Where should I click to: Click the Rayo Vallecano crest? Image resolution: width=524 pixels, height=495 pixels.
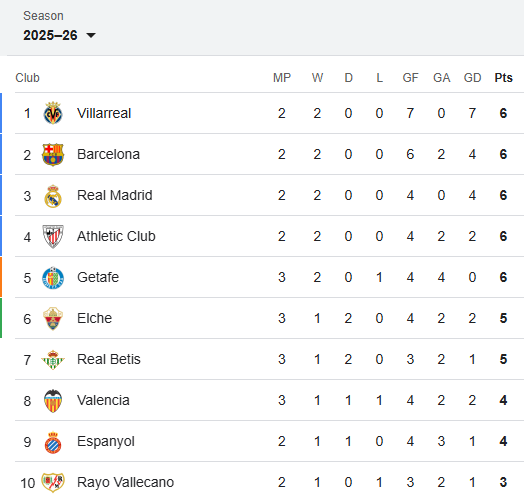53,483
